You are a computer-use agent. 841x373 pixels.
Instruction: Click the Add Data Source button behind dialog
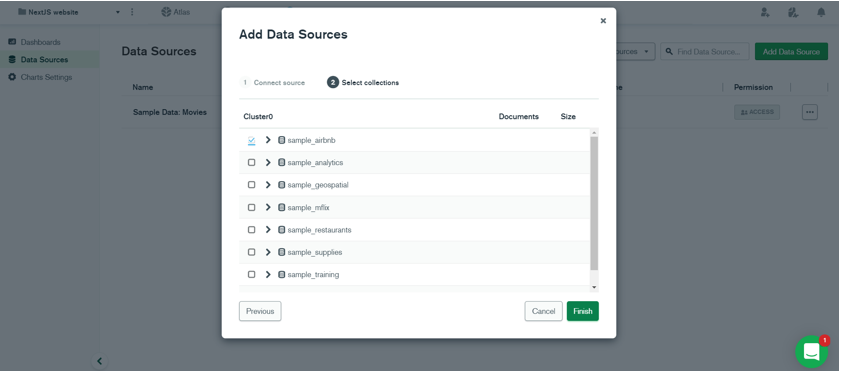pyautogui.click(x=791, y=52)
